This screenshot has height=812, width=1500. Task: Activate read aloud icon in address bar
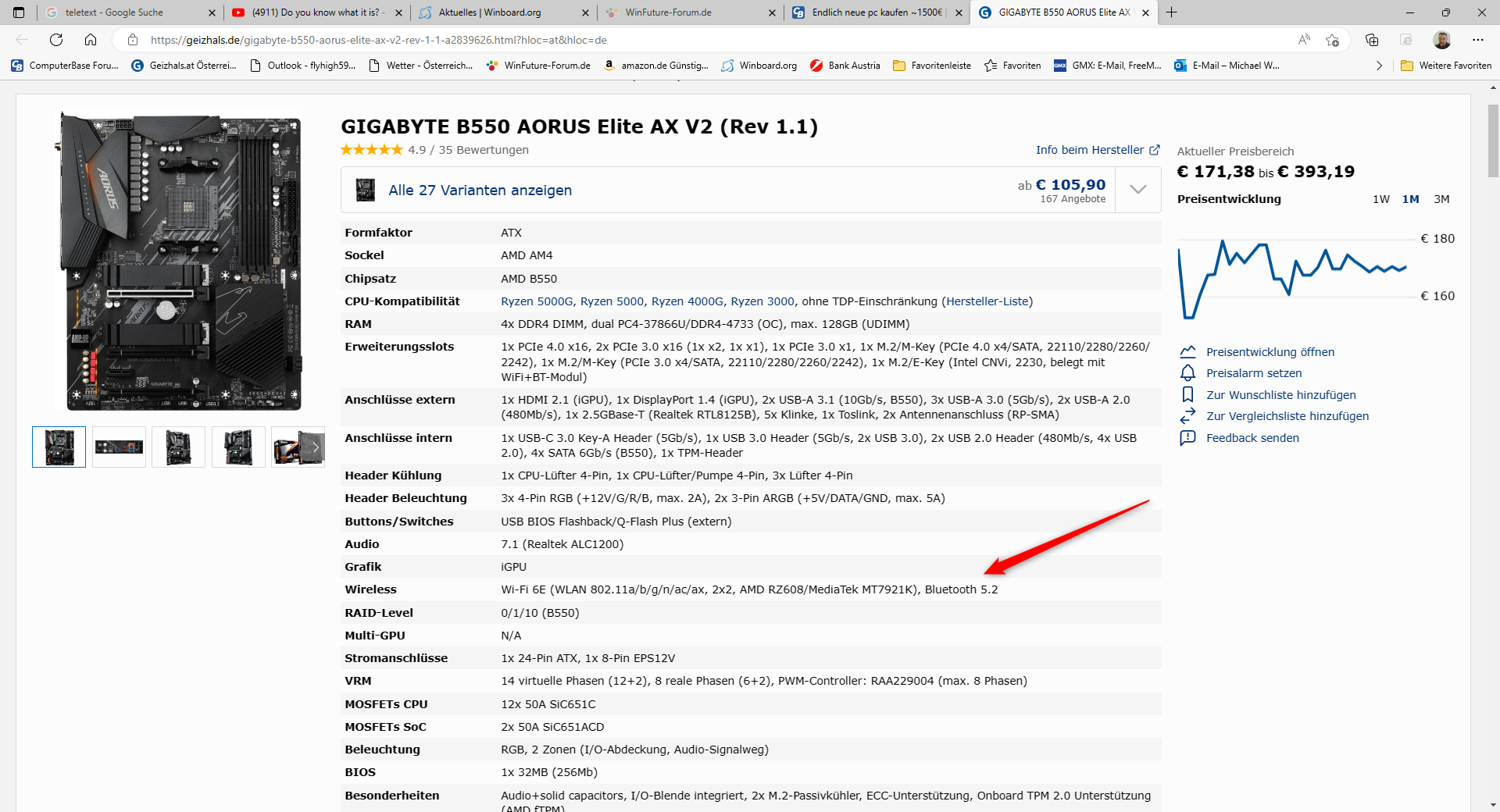point(1304,40)
